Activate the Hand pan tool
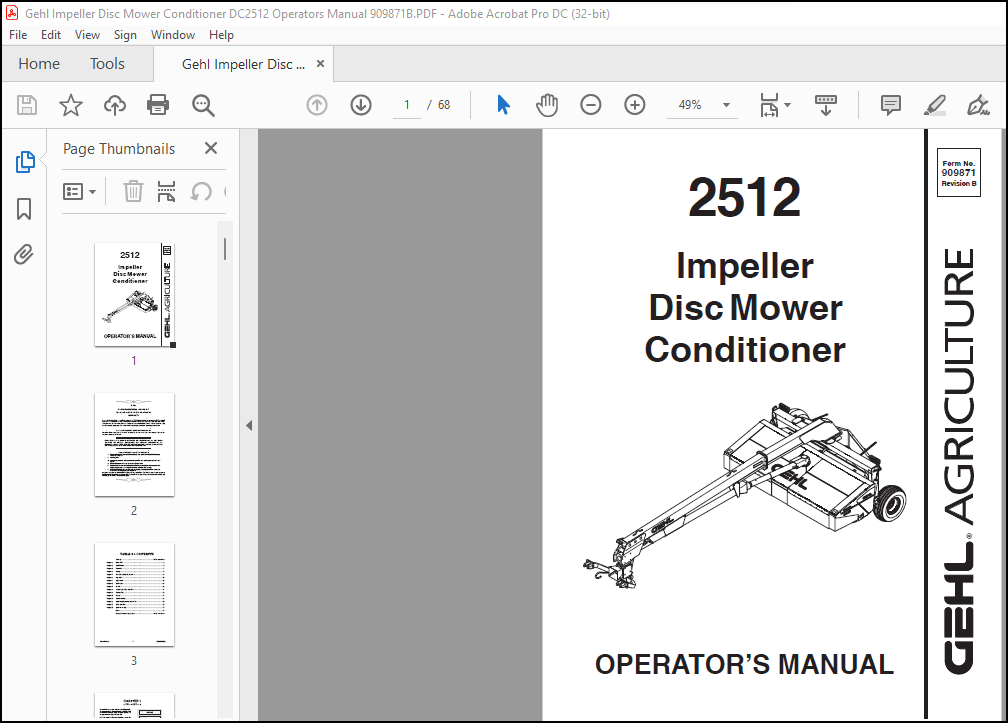 (x=546, y=105)
